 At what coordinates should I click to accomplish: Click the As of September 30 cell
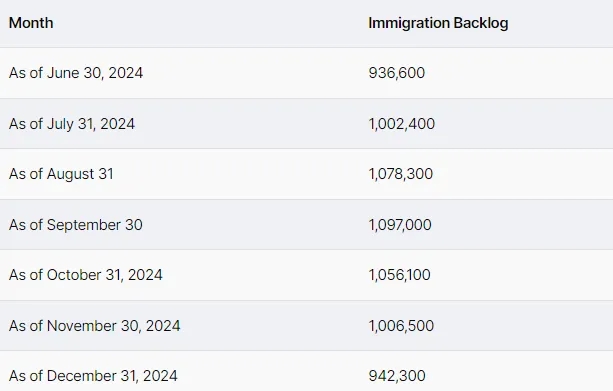pos(76,225)
